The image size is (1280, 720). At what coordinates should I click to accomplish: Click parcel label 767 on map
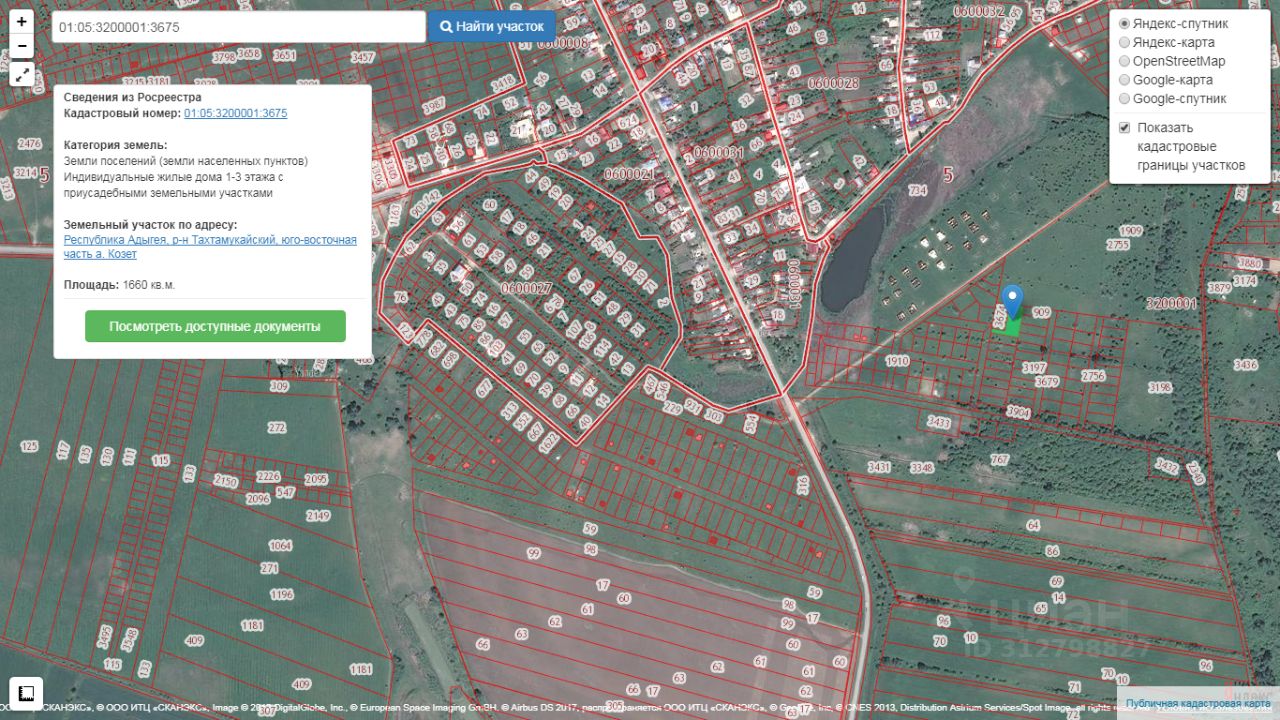tap(999, 459)
